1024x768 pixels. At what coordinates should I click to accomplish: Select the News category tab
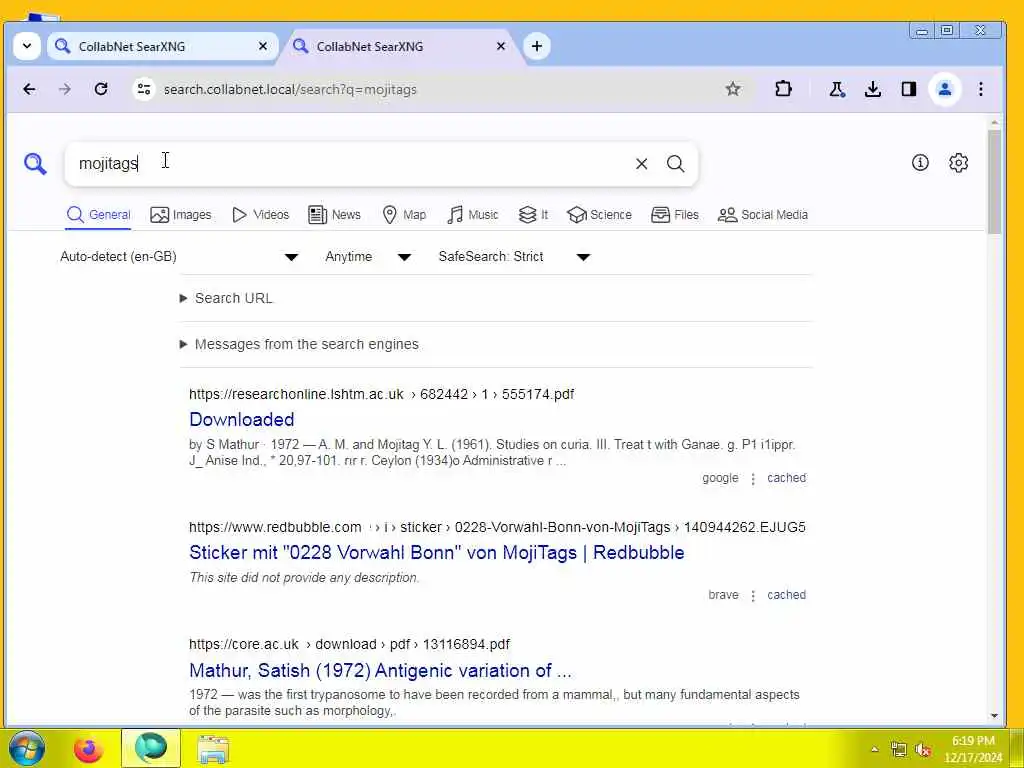click(x=334, y=215)
